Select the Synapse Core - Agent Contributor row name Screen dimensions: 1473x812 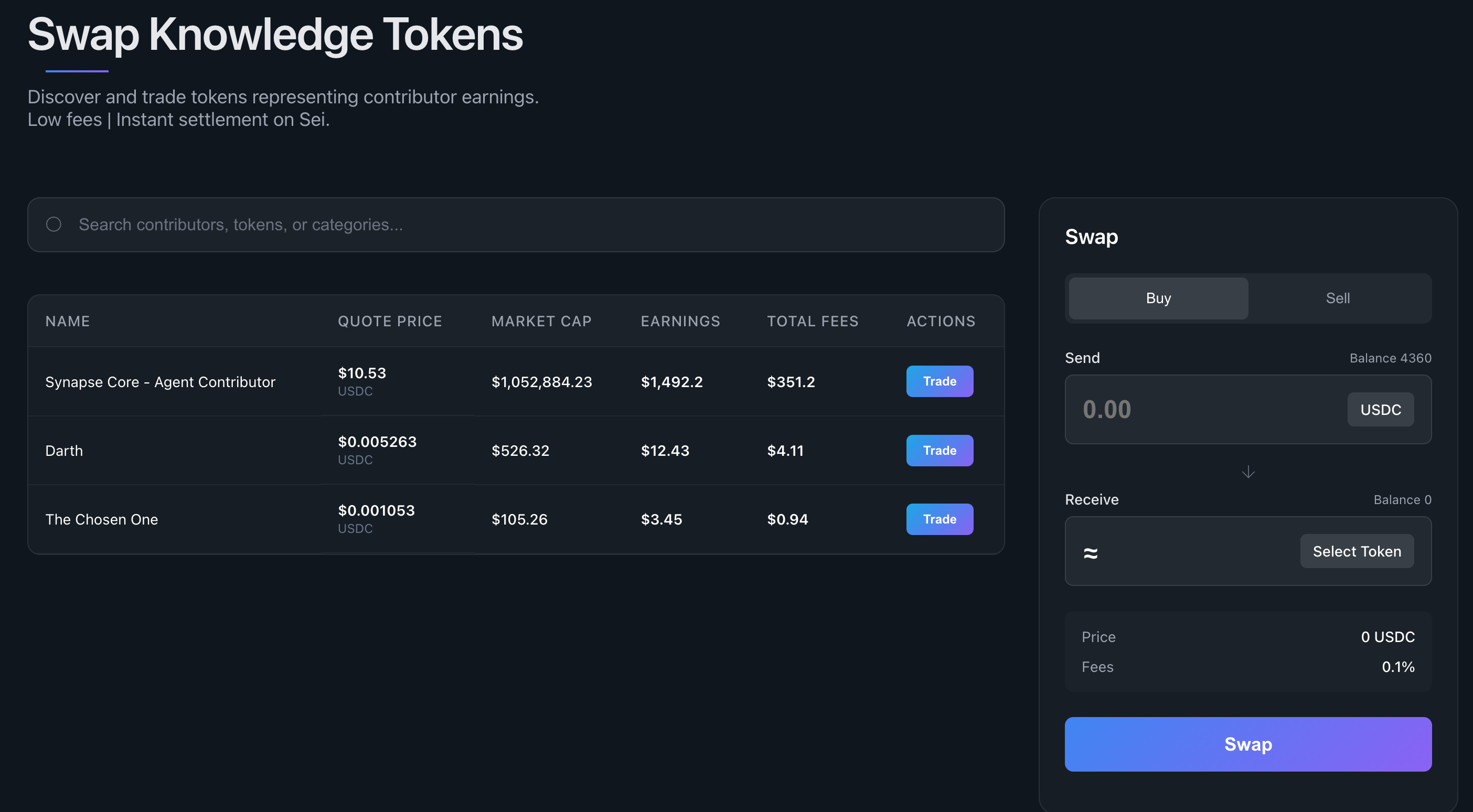160,382
